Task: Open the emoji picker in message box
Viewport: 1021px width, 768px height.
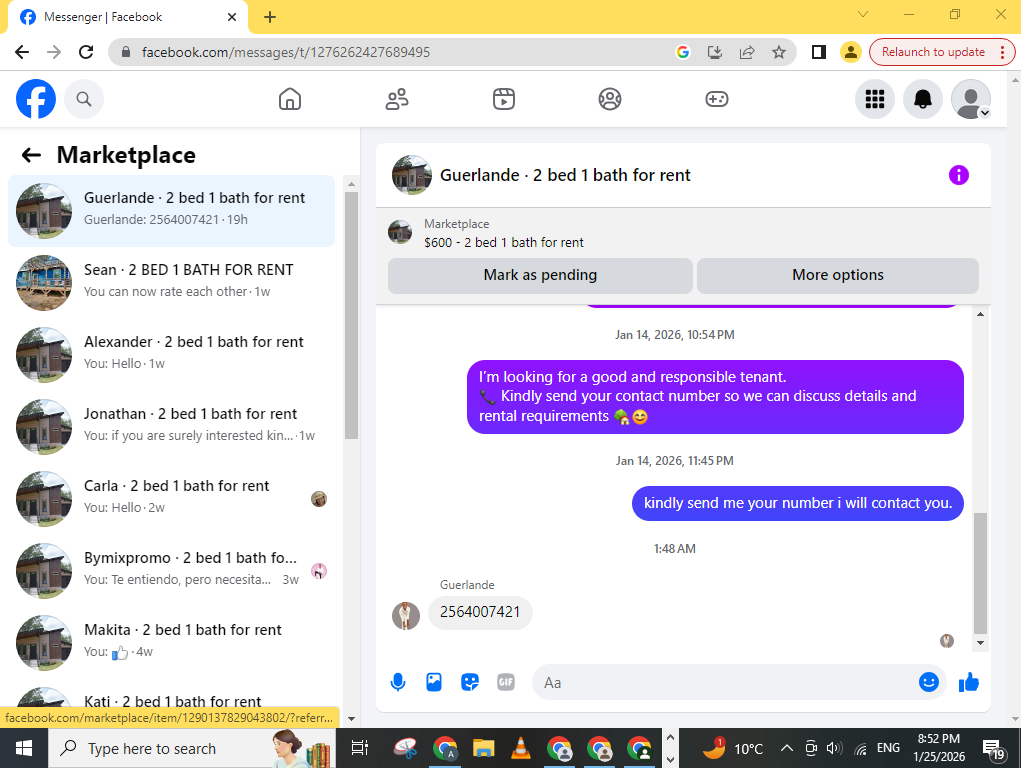Action: (x=929, y=682)
